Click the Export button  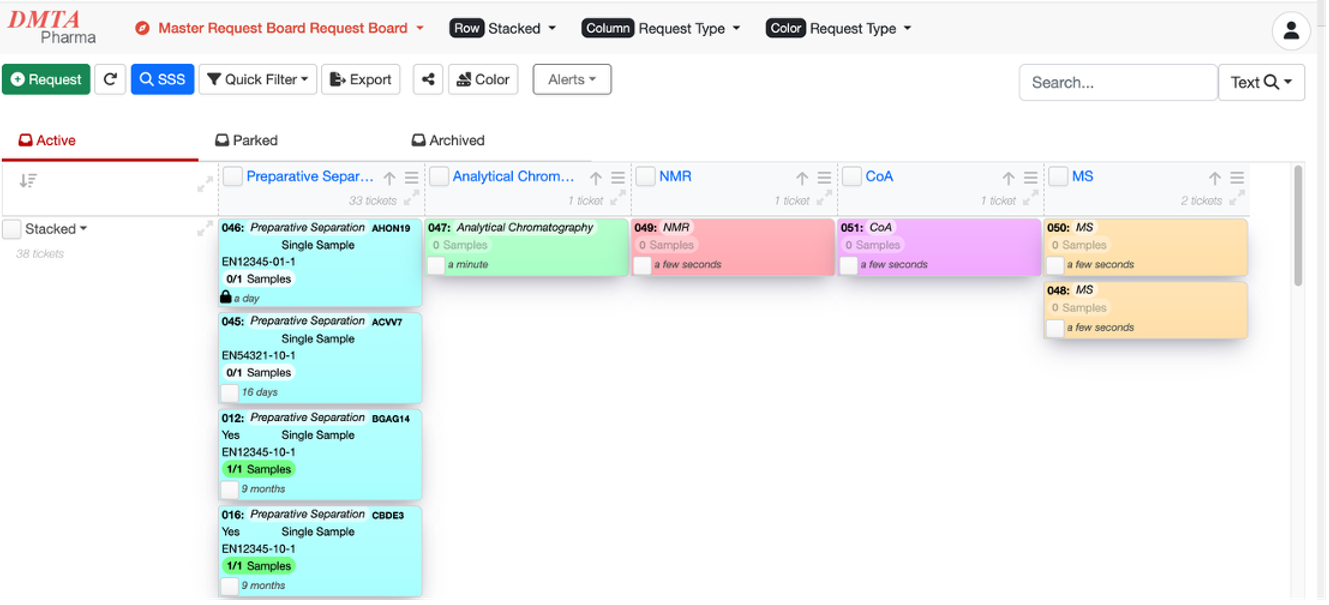(x=360, y=79)
